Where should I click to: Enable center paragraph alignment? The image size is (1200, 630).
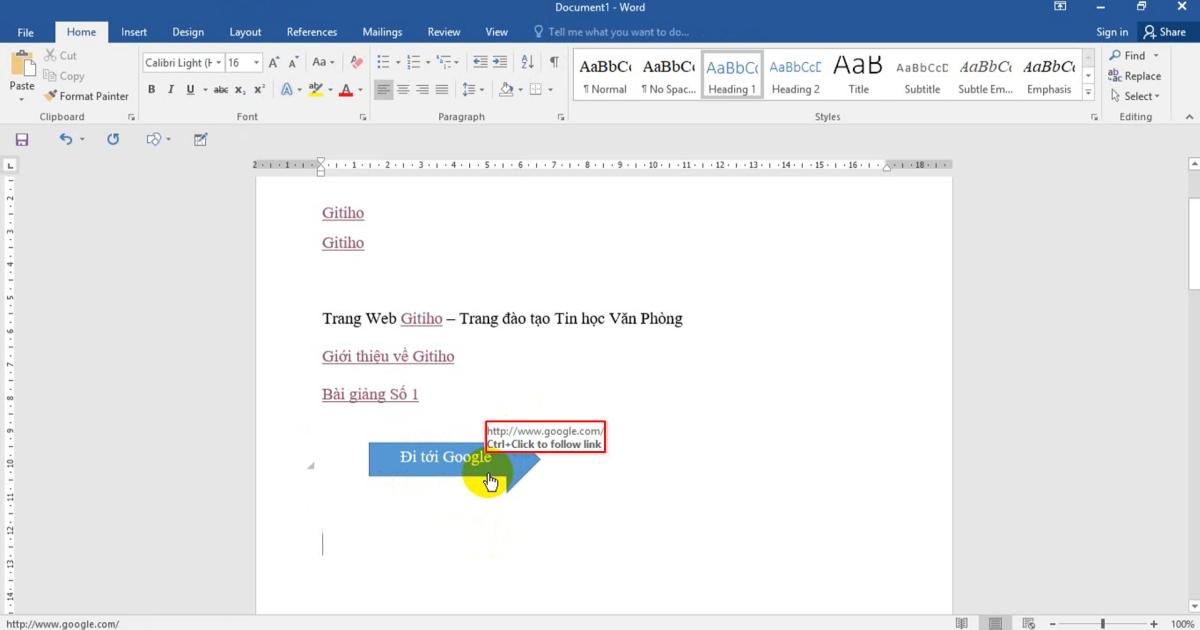pos(404,89)
